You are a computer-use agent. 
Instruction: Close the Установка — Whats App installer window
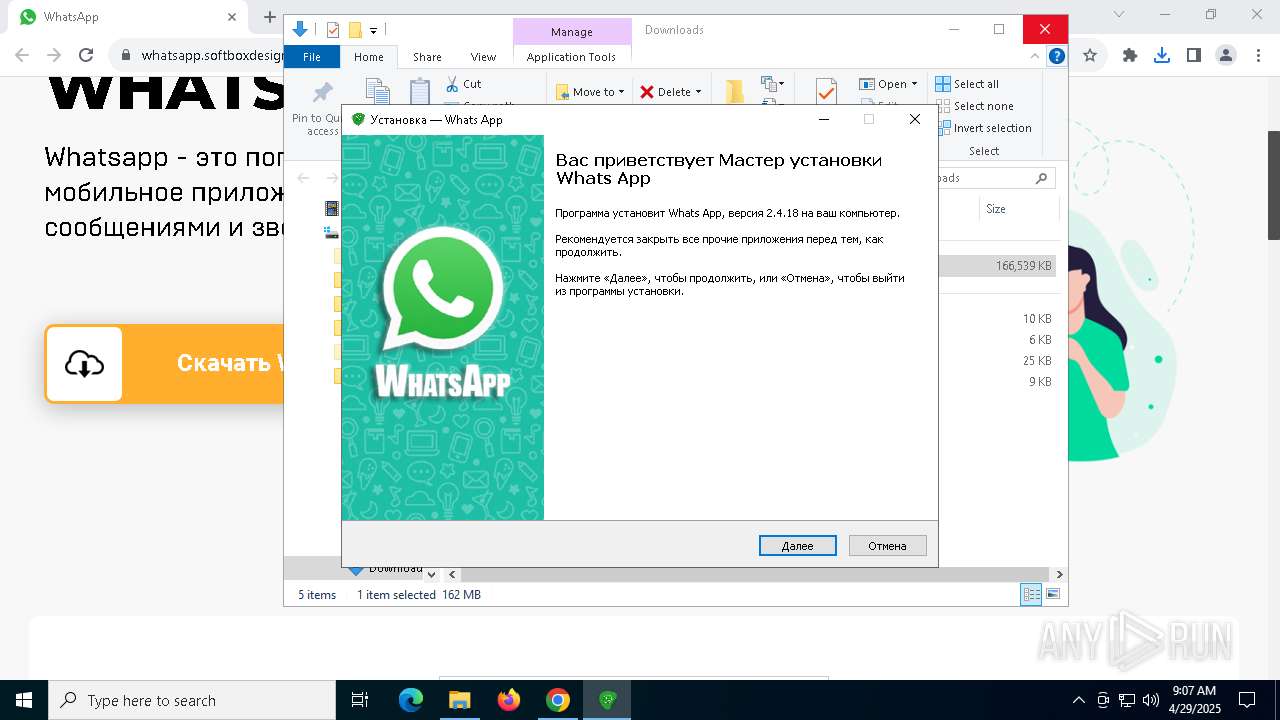click(x=914, y=119)
